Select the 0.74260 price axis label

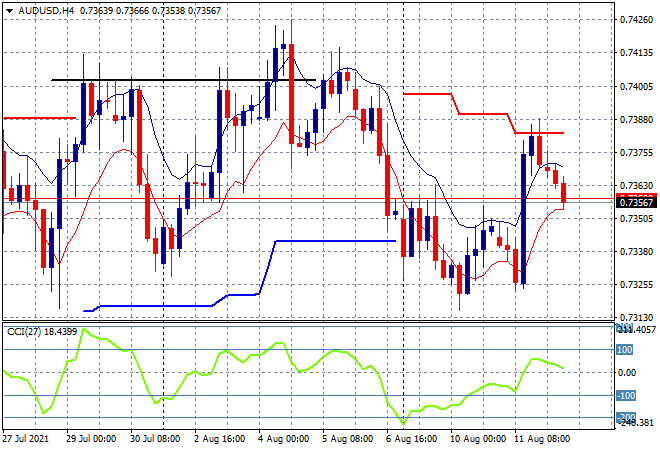tap(636, 20)
